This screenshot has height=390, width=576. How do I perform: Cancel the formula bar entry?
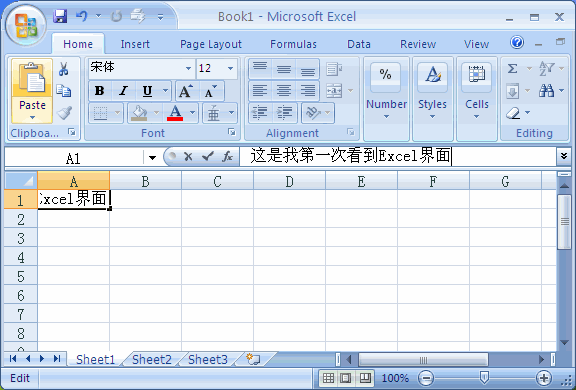188,157
